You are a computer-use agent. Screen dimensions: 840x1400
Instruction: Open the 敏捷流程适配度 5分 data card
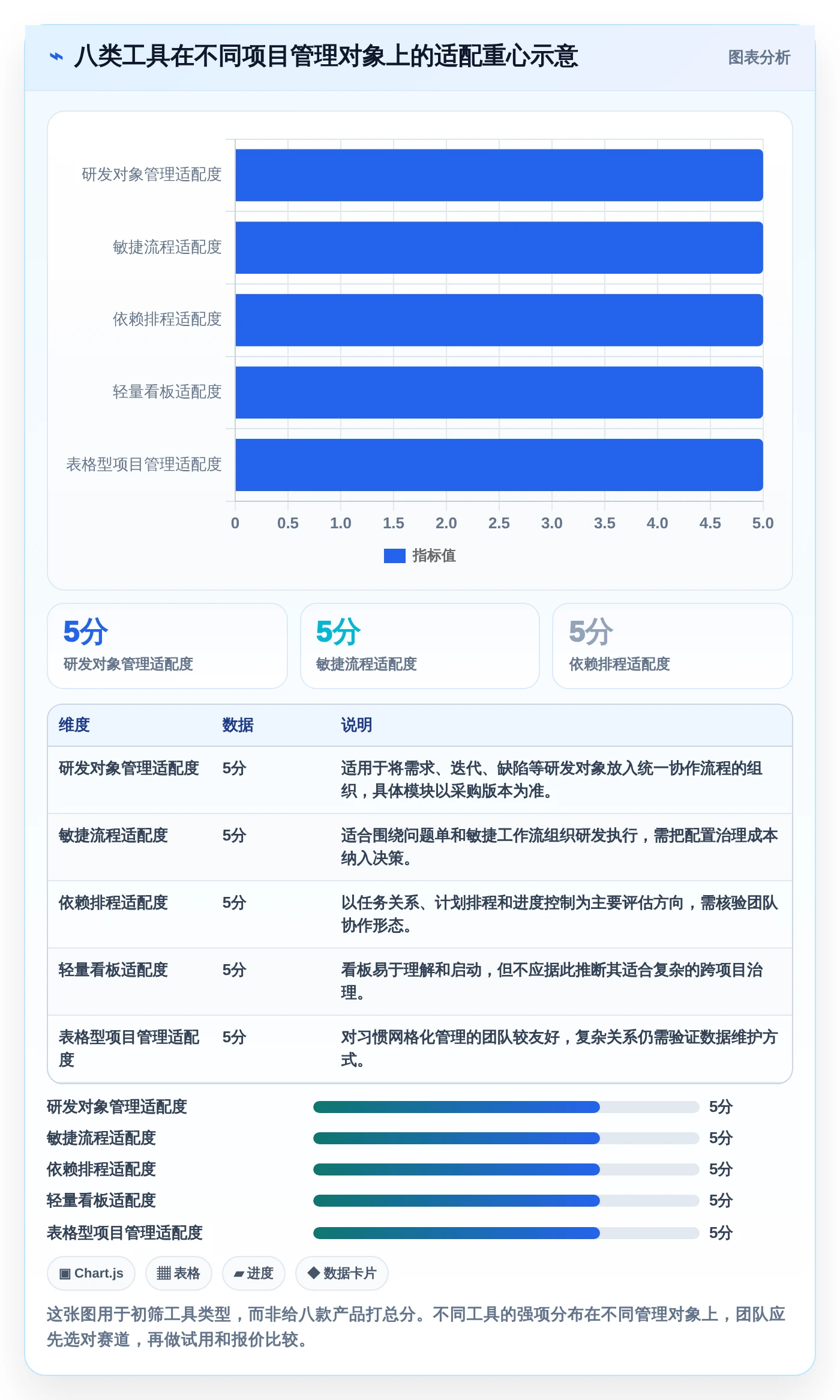(x=420, y=646)
